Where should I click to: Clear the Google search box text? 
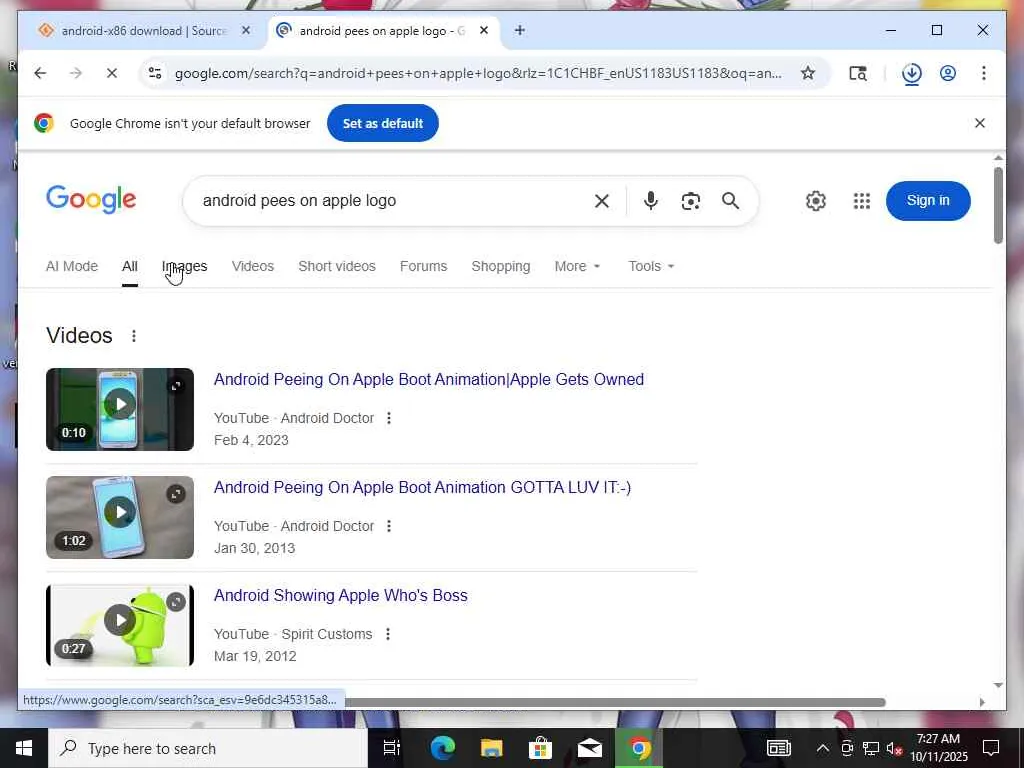coord(601,200)
